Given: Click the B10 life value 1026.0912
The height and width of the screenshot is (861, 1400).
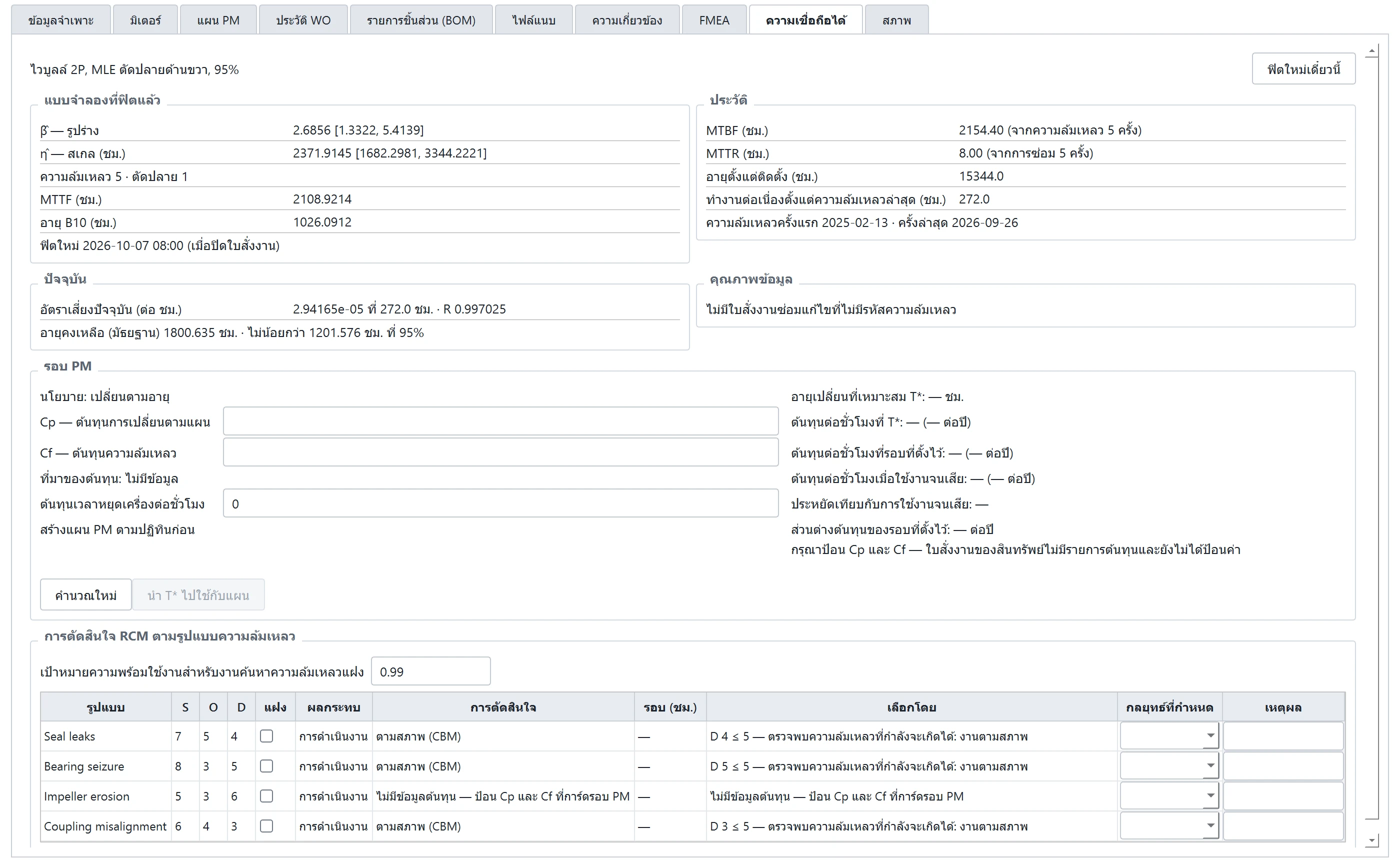Looking at the screenshot, I should pyautogui.click(x=322, y=222).
